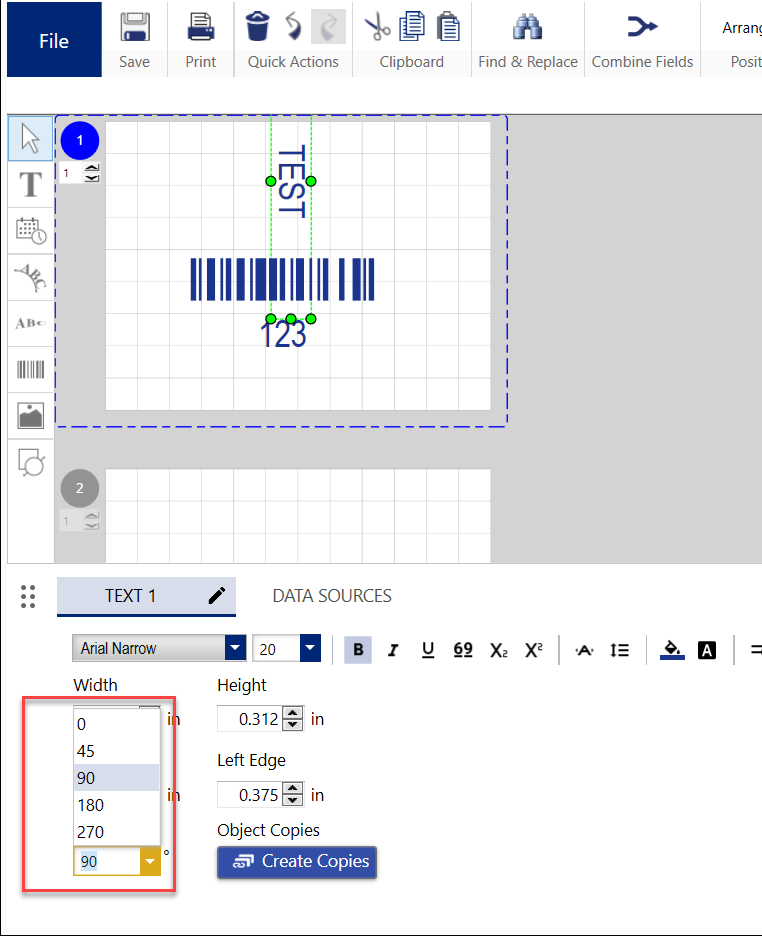Switch to the DATA SOURCES tab

click(x=332, y=596)
